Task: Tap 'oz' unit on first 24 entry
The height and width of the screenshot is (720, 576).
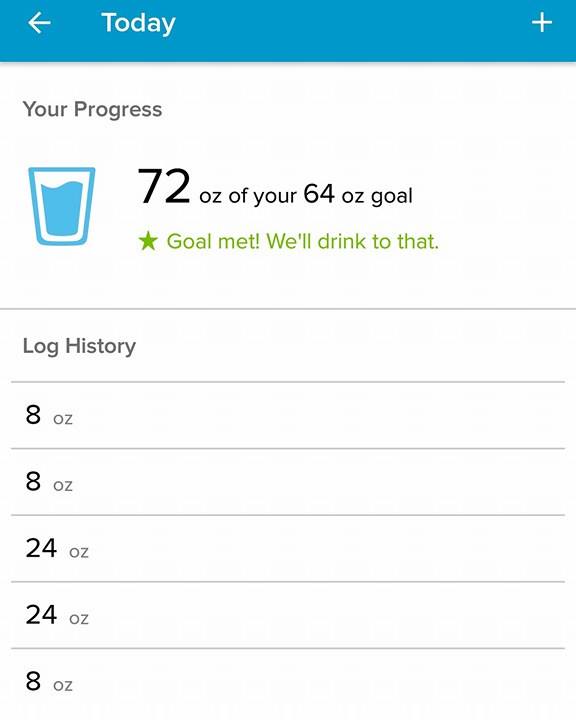Action: point(79,552)
